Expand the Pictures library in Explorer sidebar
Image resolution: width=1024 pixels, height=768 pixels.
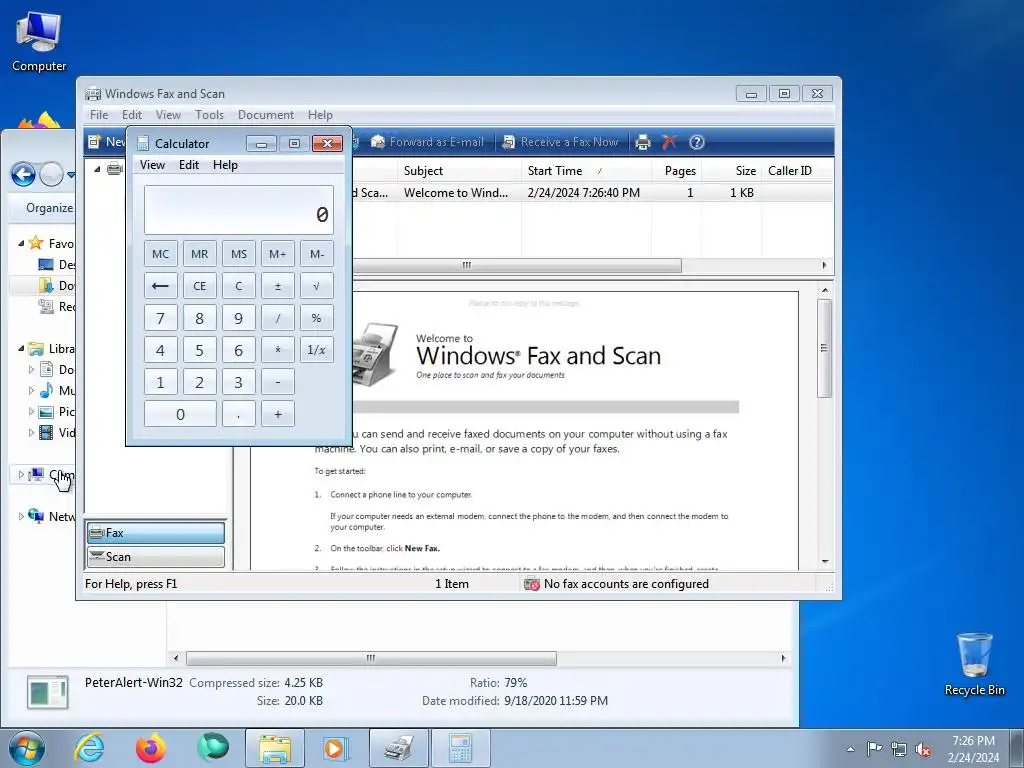click(x=31, y=411)
